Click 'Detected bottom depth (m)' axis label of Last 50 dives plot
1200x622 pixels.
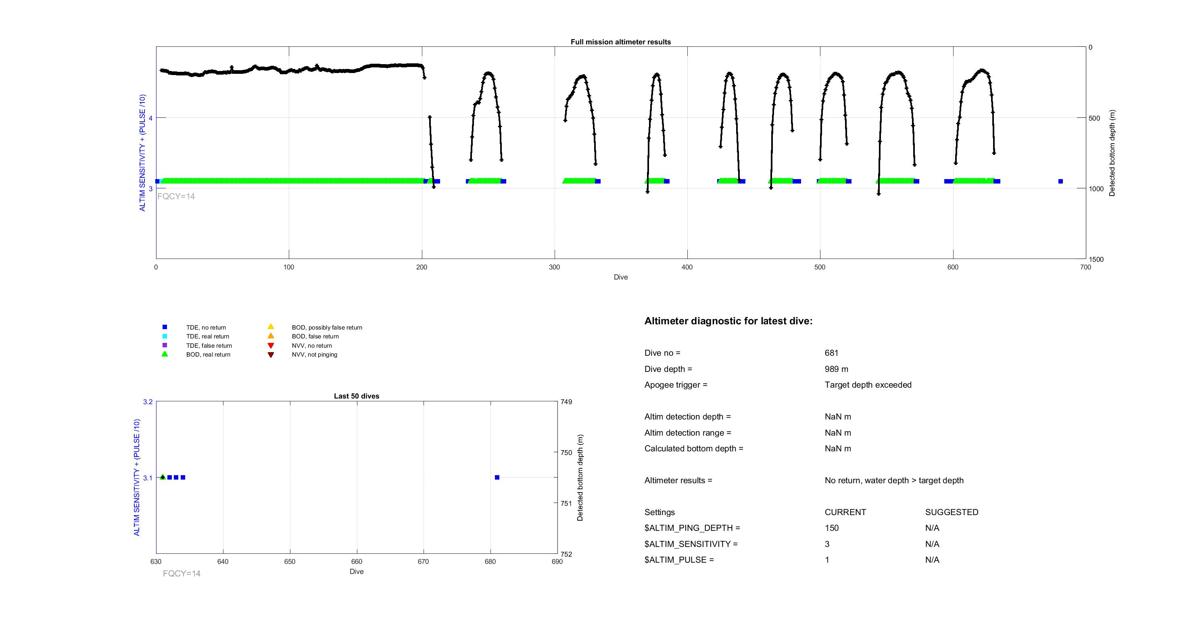580,477
